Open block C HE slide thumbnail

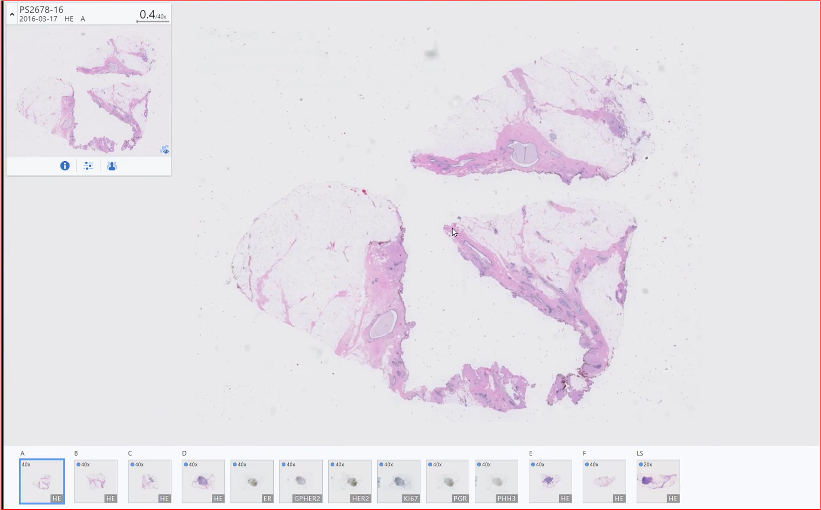[150, 481]
